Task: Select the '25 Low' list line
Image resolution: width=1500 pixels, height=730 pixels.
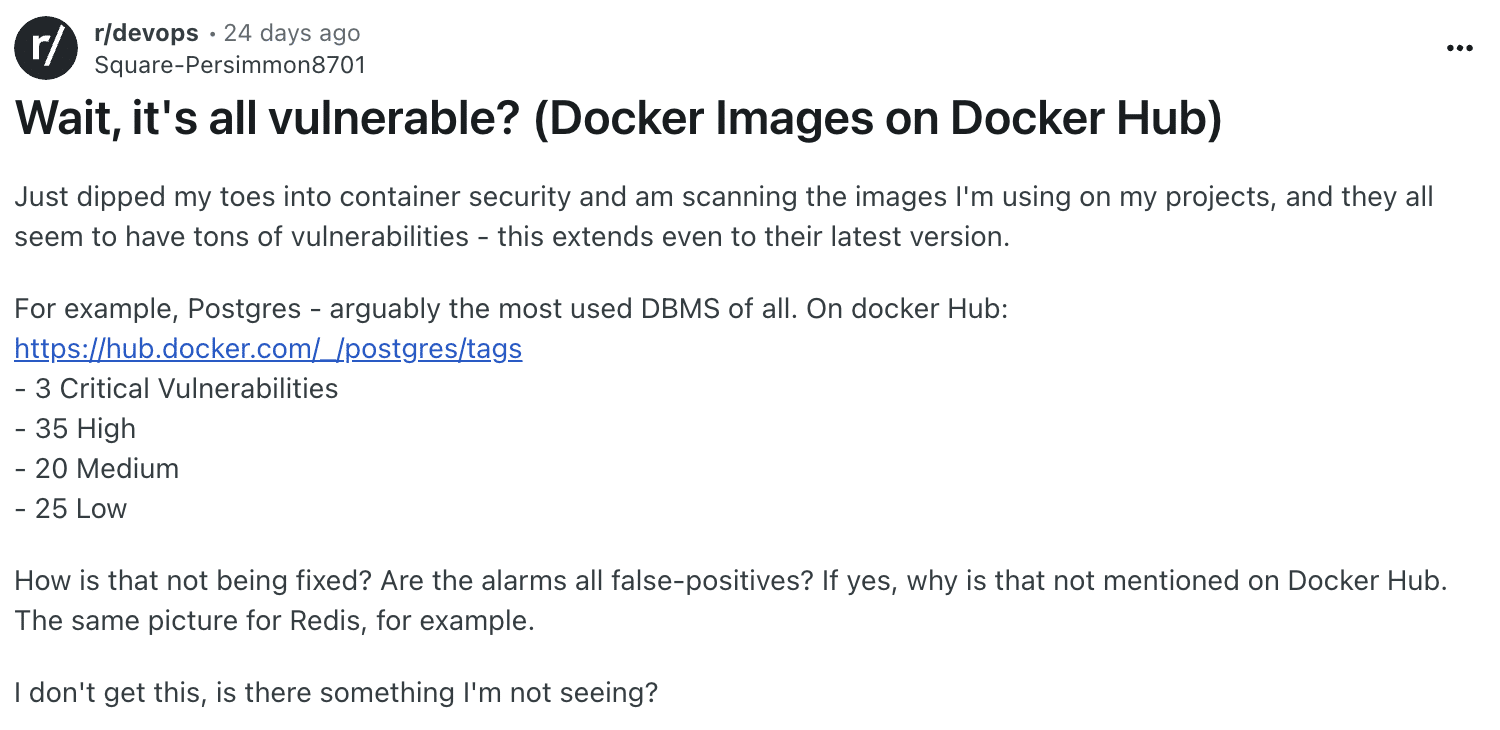Action: [71, 509]
